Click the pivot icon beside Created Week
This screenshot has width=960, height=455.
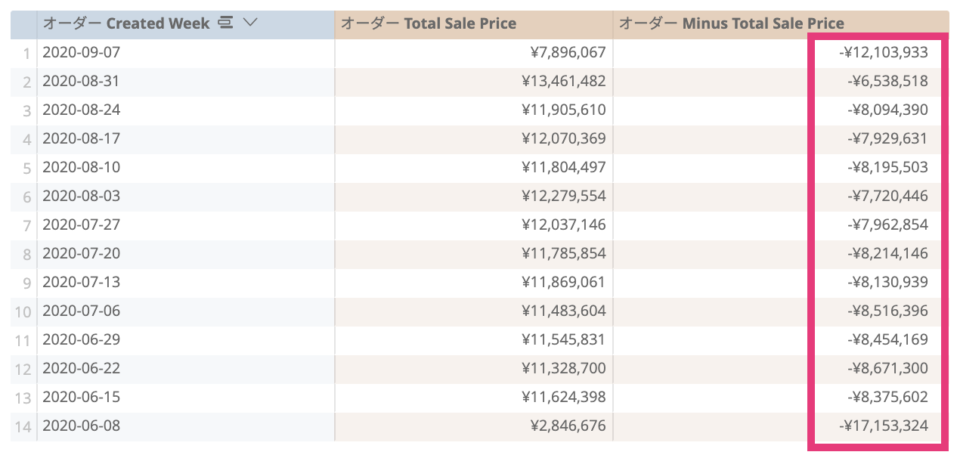click(x=226, y=24)
